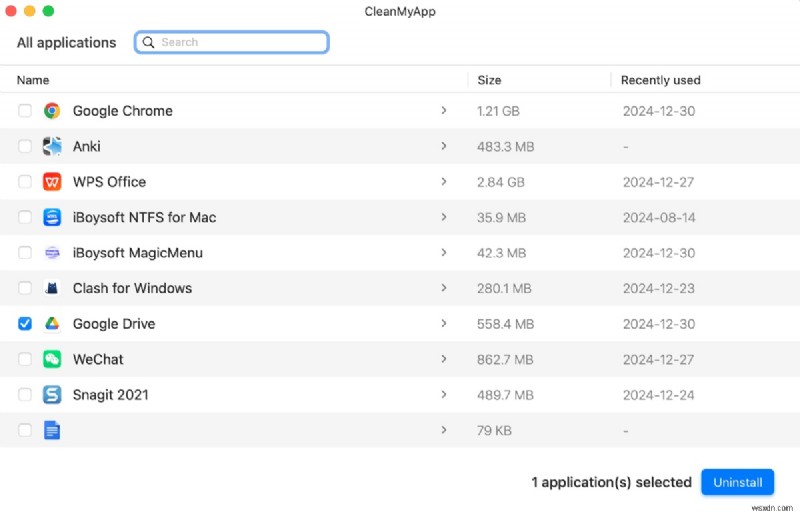
Task: Expand Clash for Windows chevron
Action: tap(444, 288)
